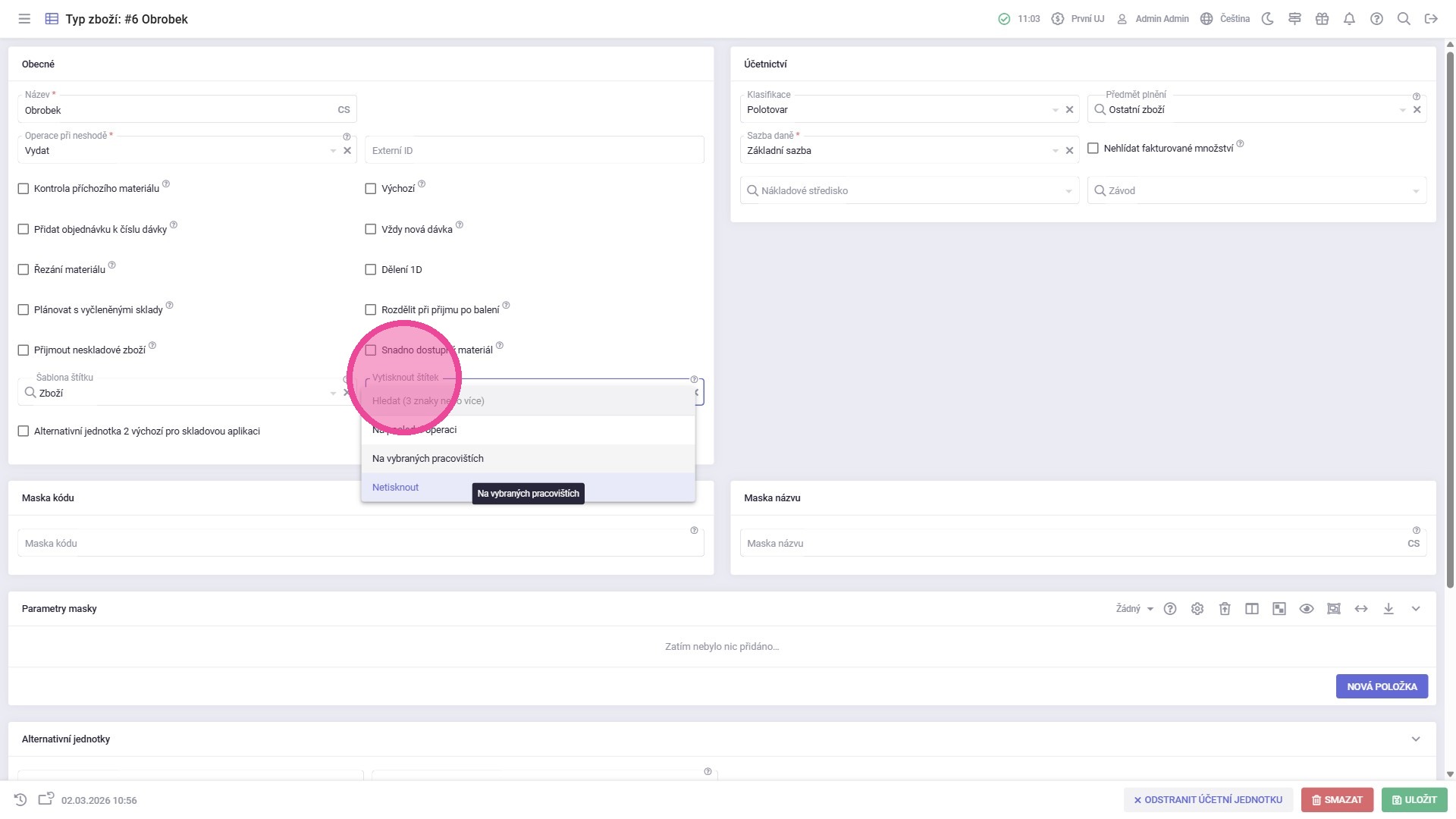This screenshot has height=819, width=1456.
Task: Click the download icon in Parametry masky
Action: pos(1389,609)
